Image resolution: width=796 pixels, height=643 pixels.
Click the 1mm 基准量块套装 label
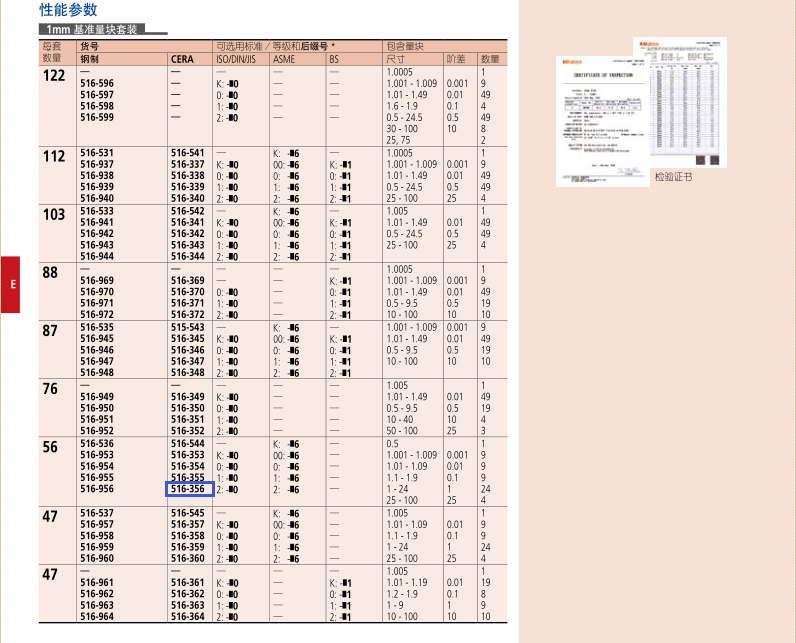[x=92, y=29]
